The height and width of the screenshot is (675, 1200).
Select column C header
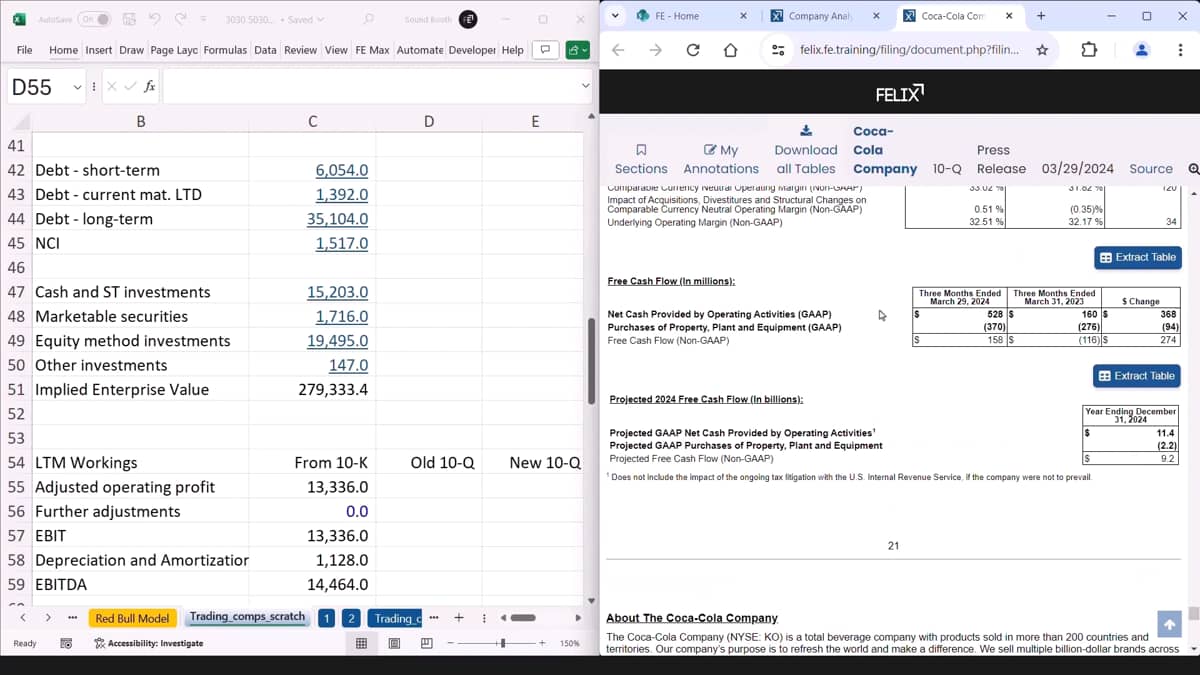pos(313,122)
